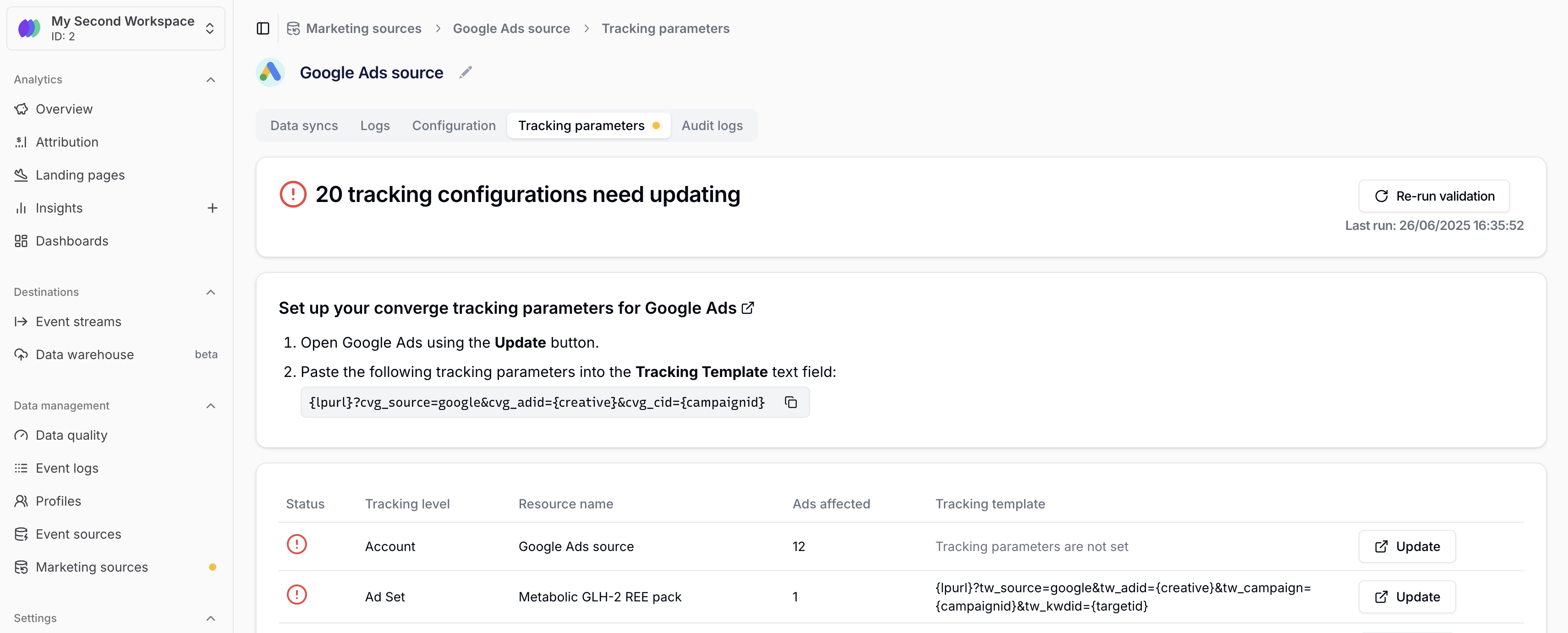Click Marketing sources breadcrumb link

point(363,28)
